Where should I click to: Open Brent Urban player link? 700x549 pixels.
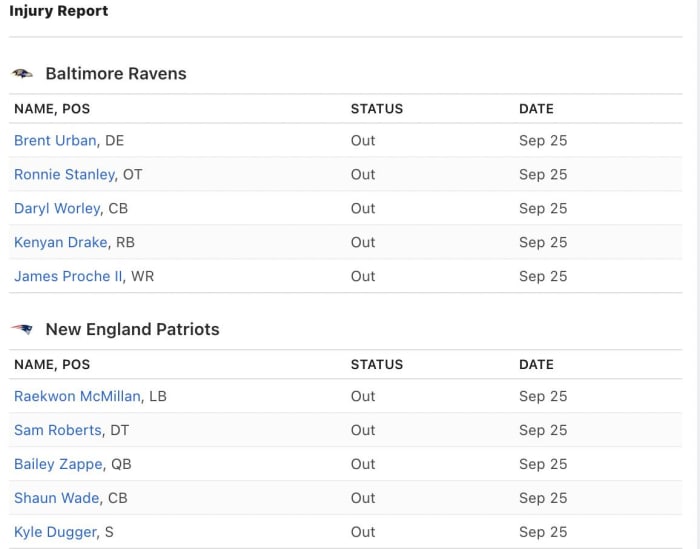(x=55, y=140)
